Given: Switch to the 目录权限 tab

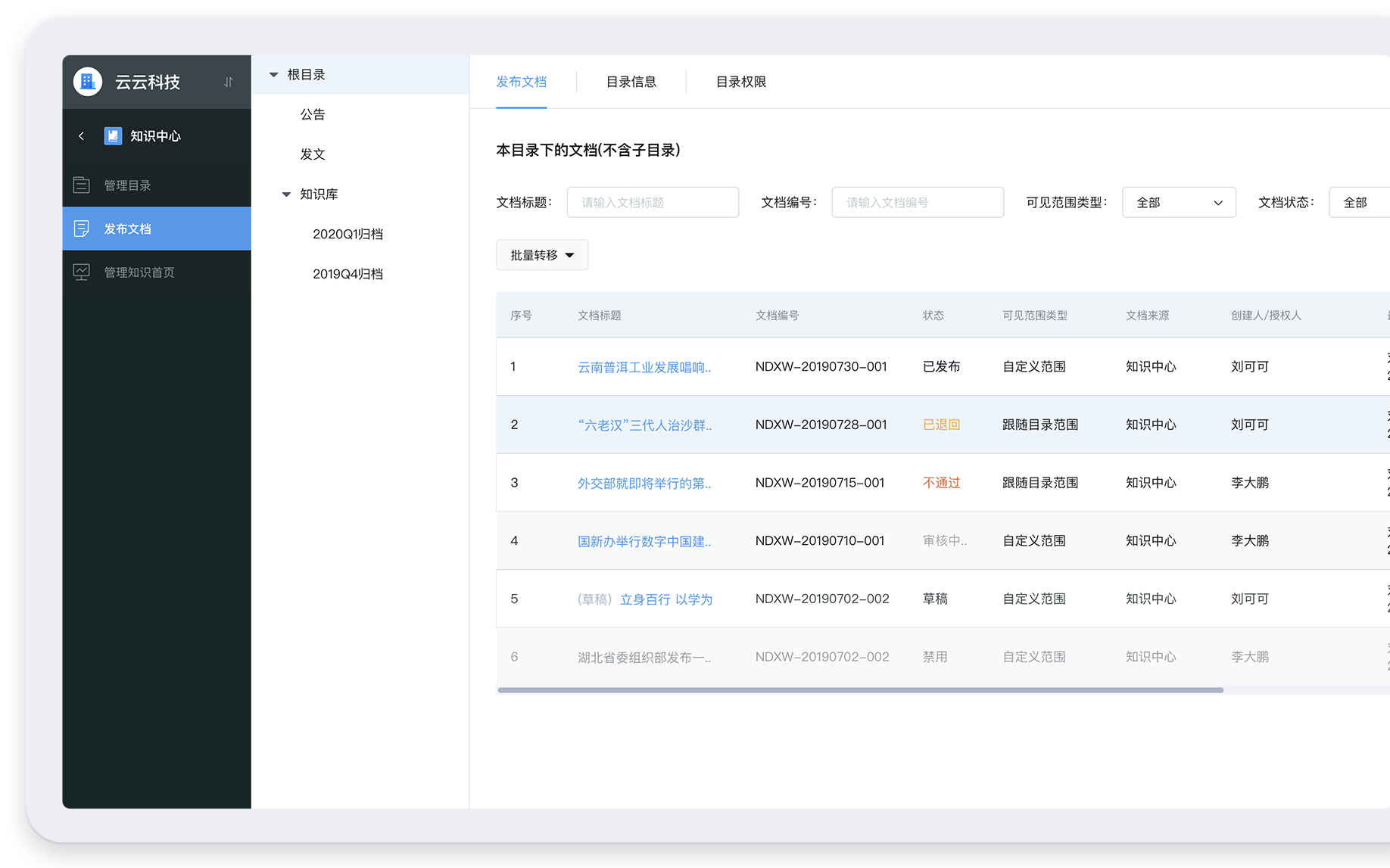Looking at the screenshot, I should [x=740, y=82].
